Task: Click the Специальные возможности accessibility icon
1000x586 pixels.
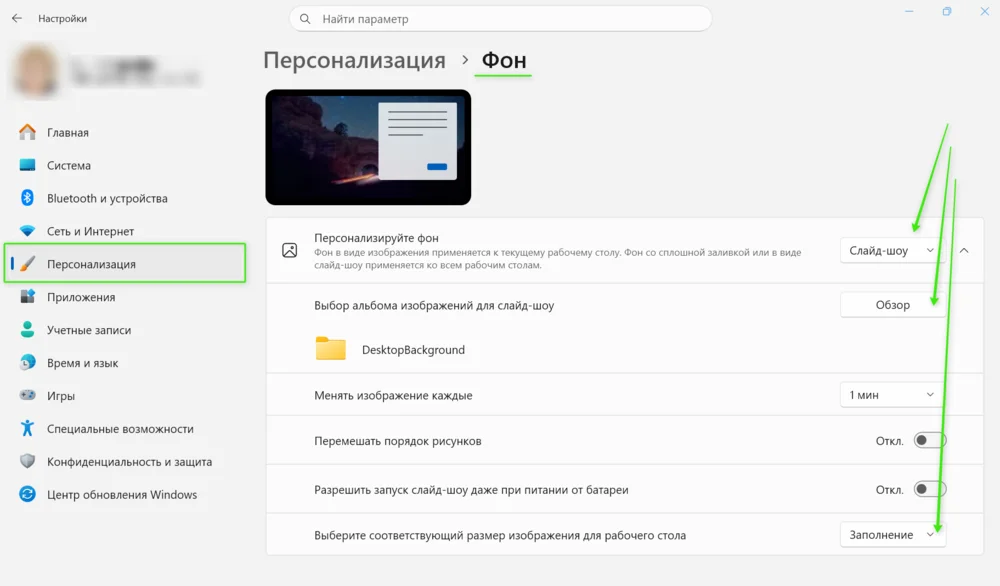Action: (x=27, y=428)
